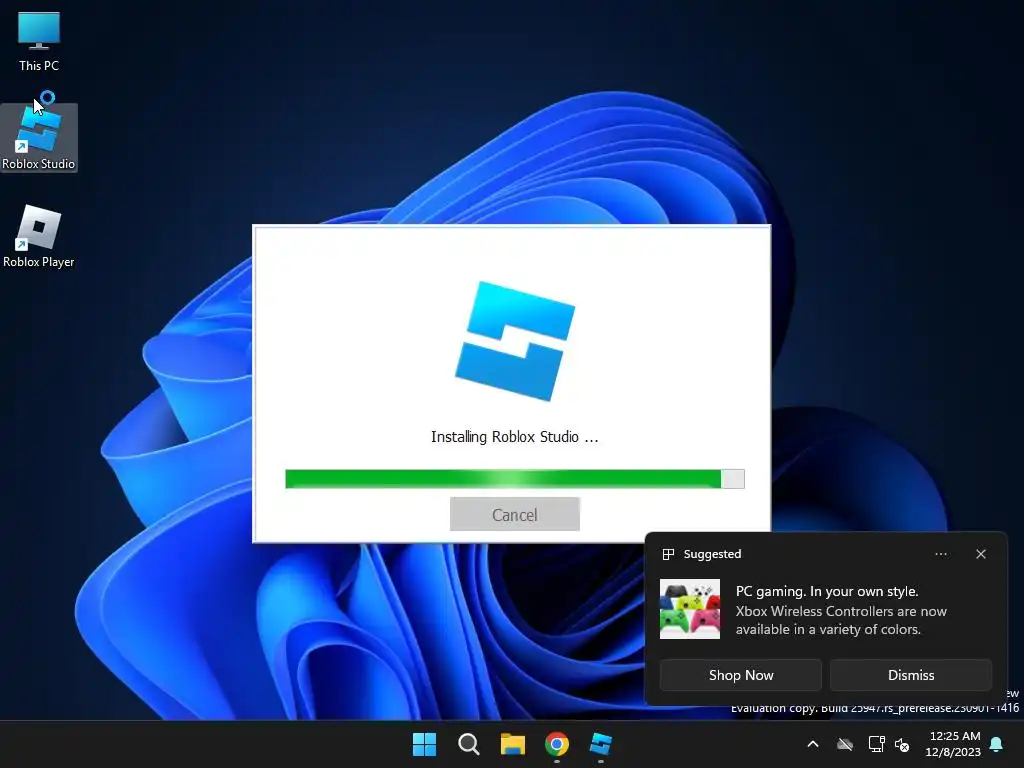Open the clock and date panel

pos(953,744)
